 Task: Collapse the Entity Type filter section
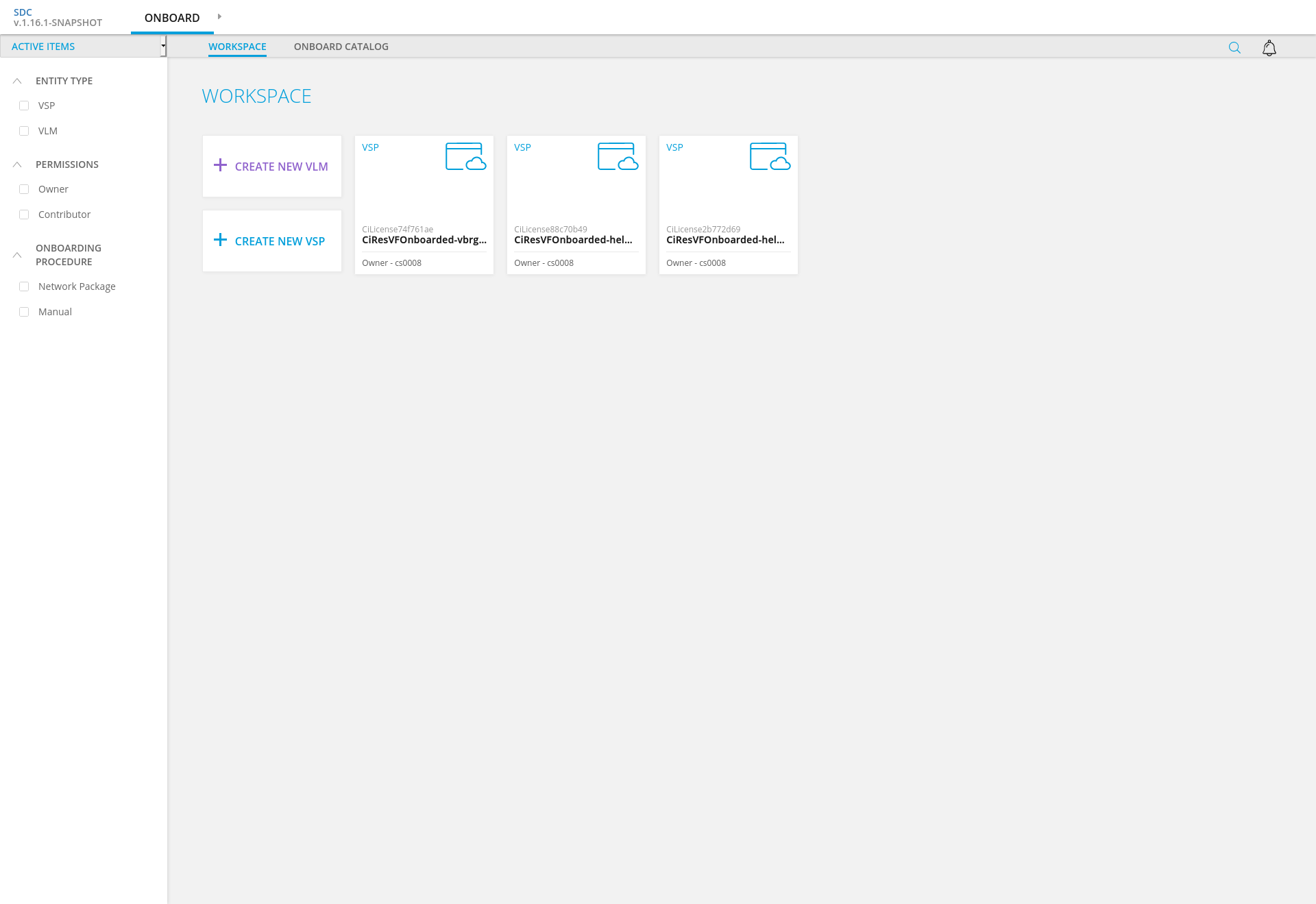point(17,81)
